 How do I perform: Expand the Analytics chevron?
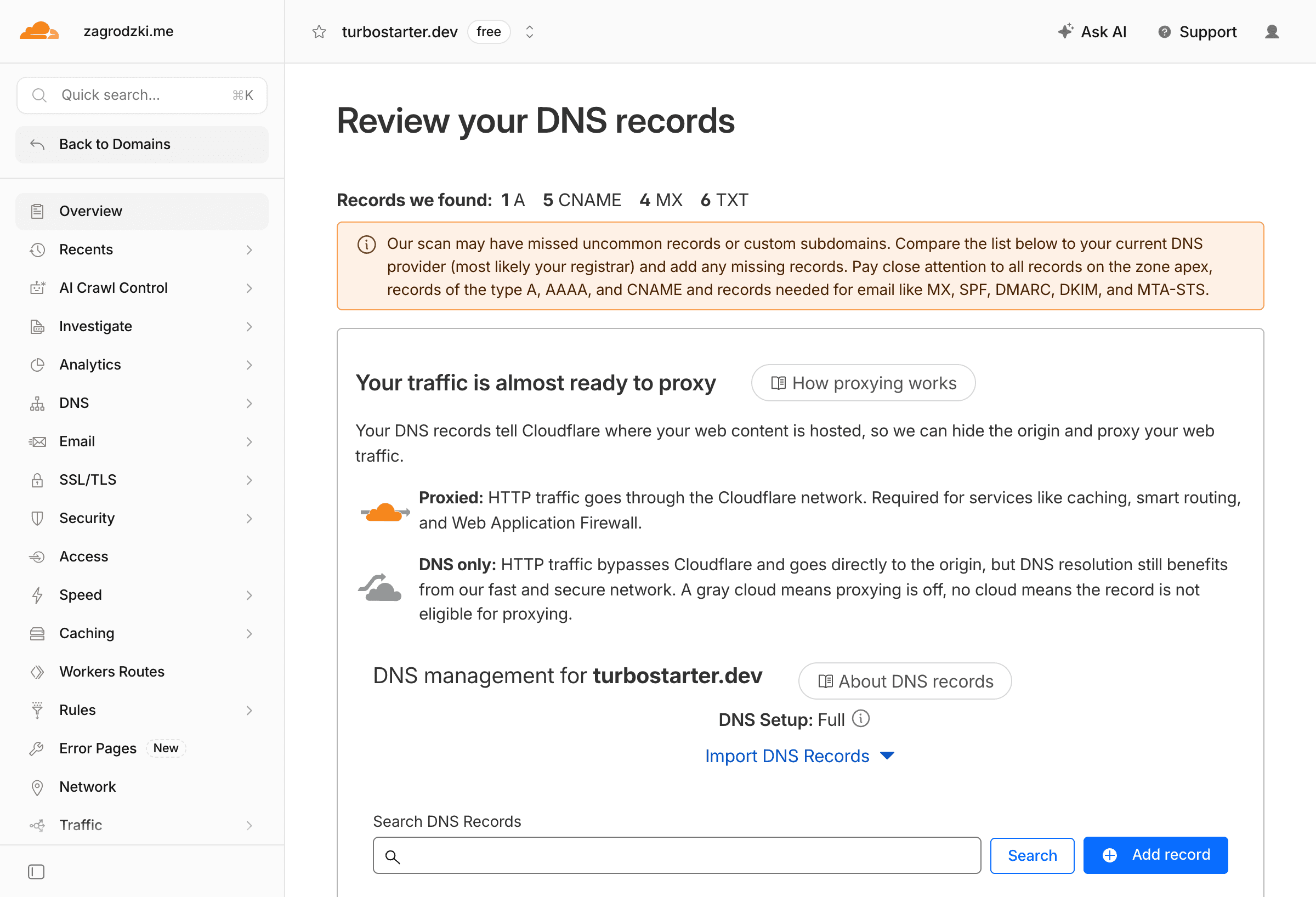(249, 365)
